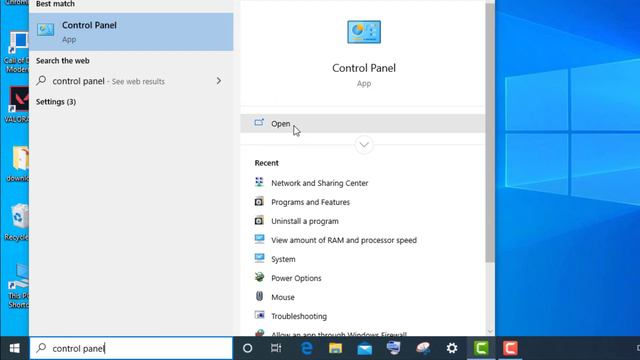Image resolution: width=640 pixels, height=360 pixels.
Task: Select the Control Panel best match result
Action: tap(131, 32)
